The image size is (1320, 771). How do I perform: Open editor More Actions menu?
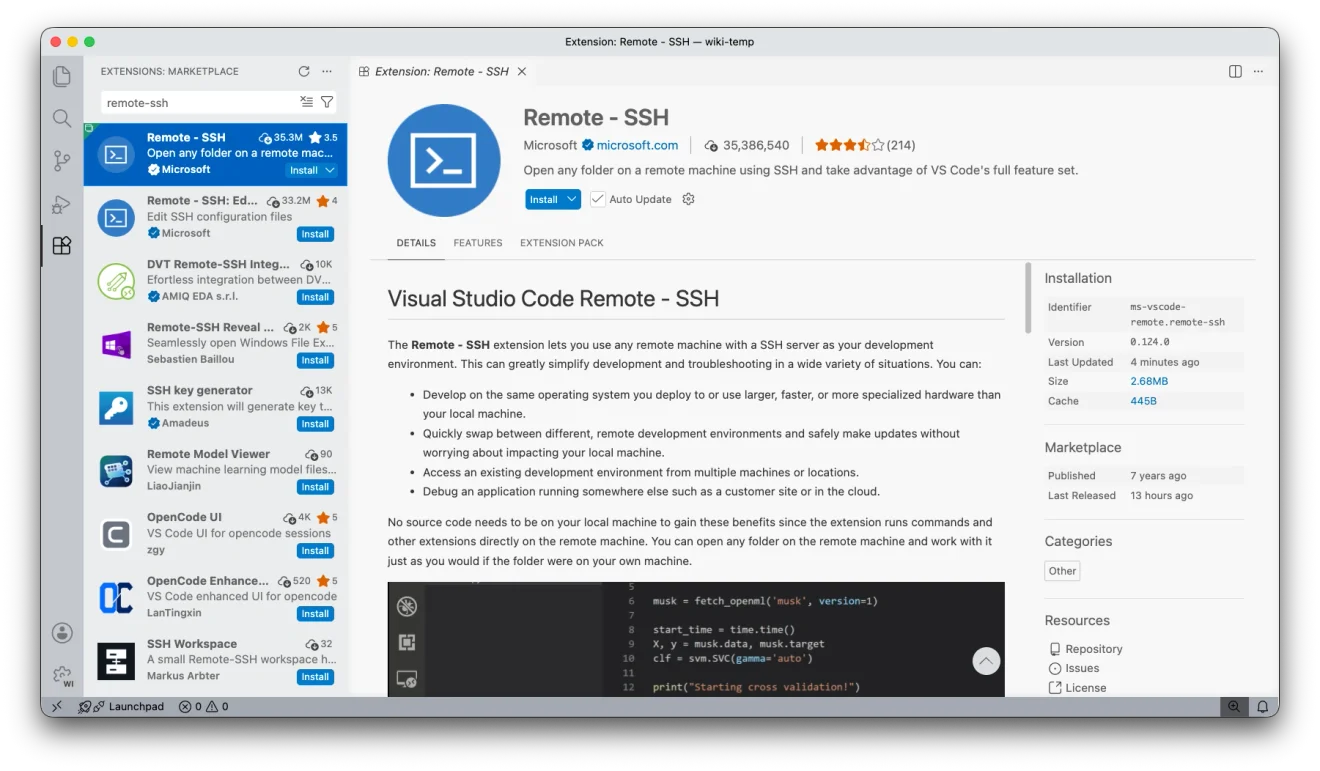[1258, 71]
